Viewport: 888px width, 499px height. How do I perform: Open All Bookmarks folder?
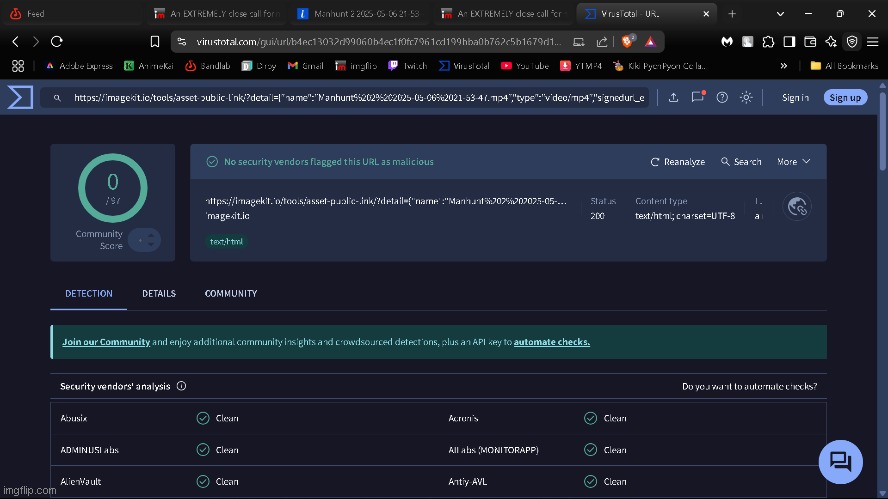(x=844, y=66)
